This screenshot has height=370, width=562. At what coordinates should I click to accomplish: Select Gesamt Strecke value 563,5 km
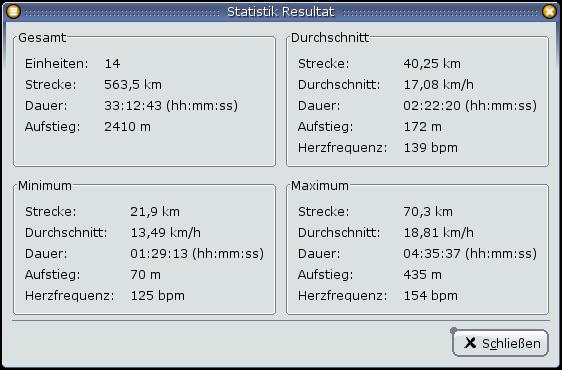click(x=133, y=85)
